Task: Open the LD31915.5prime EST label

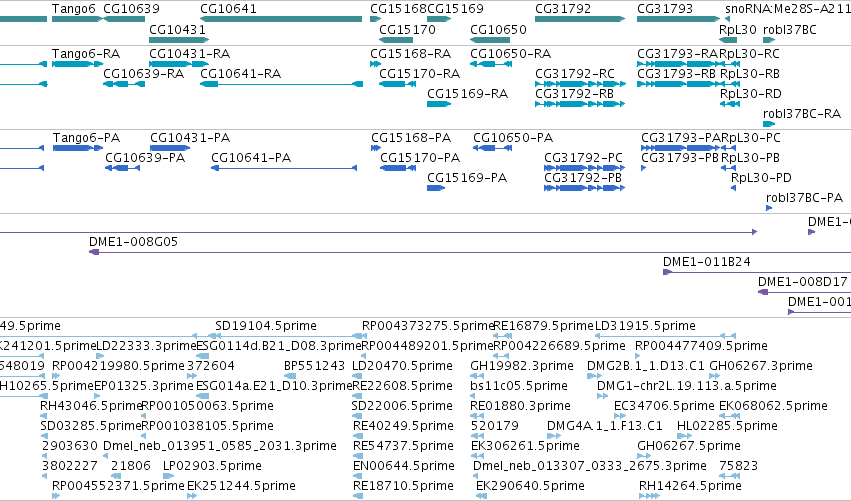Action: tap(645, 326)
